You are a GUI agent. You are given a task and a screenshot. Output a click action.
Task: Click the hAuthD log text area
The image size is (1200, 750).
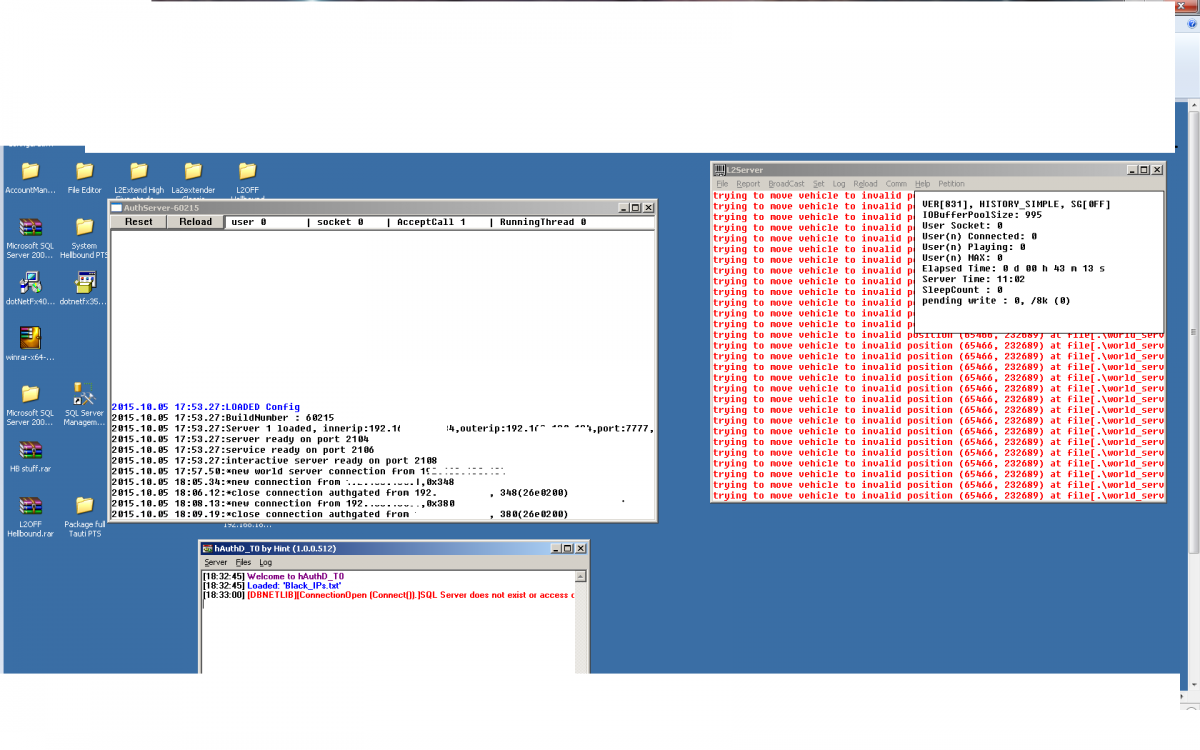point(390,630)
